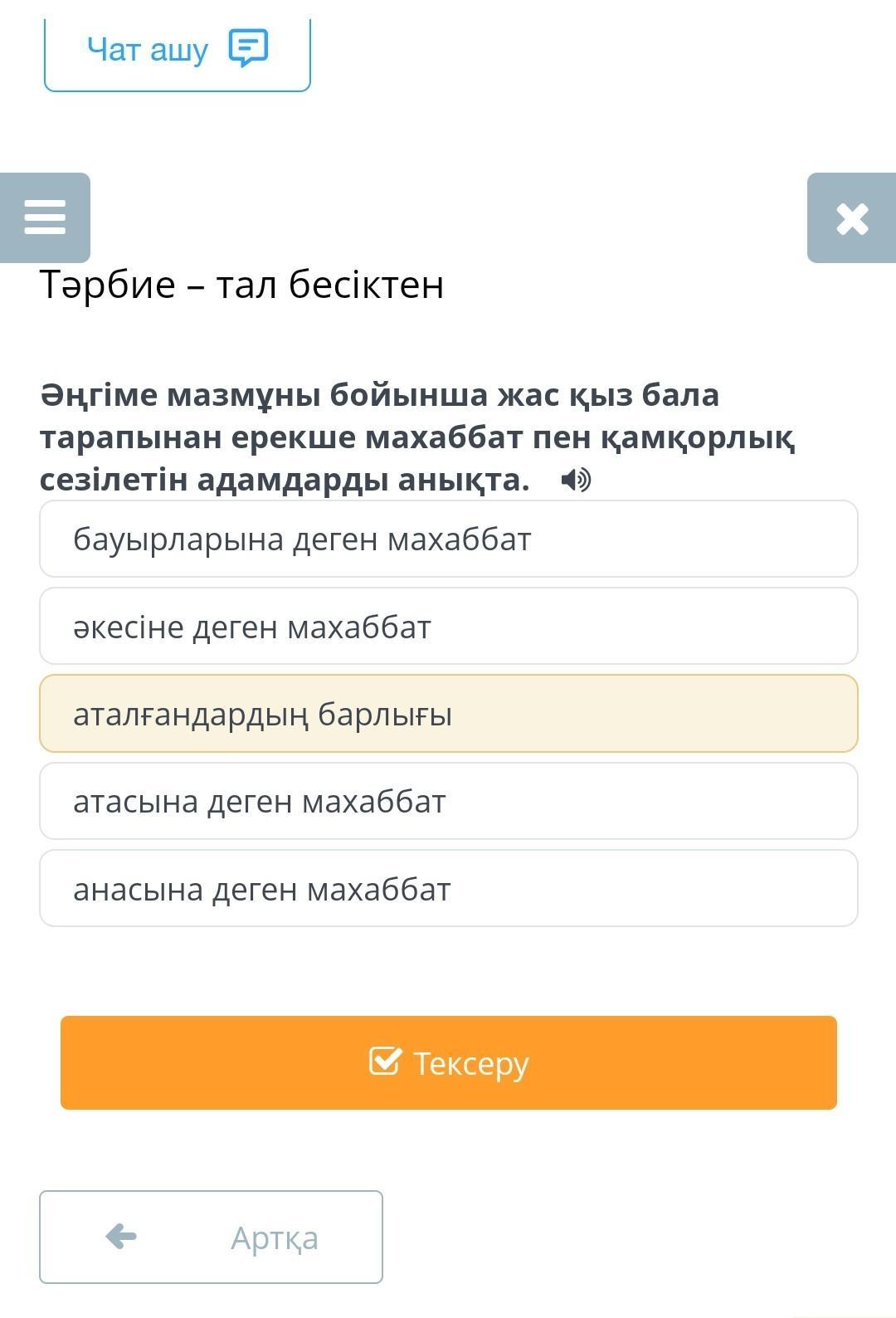Open the chat with Чат ашу button
Image resolution: width=896 pixels, height=1318 pixels.
click(x=178, y=51)
